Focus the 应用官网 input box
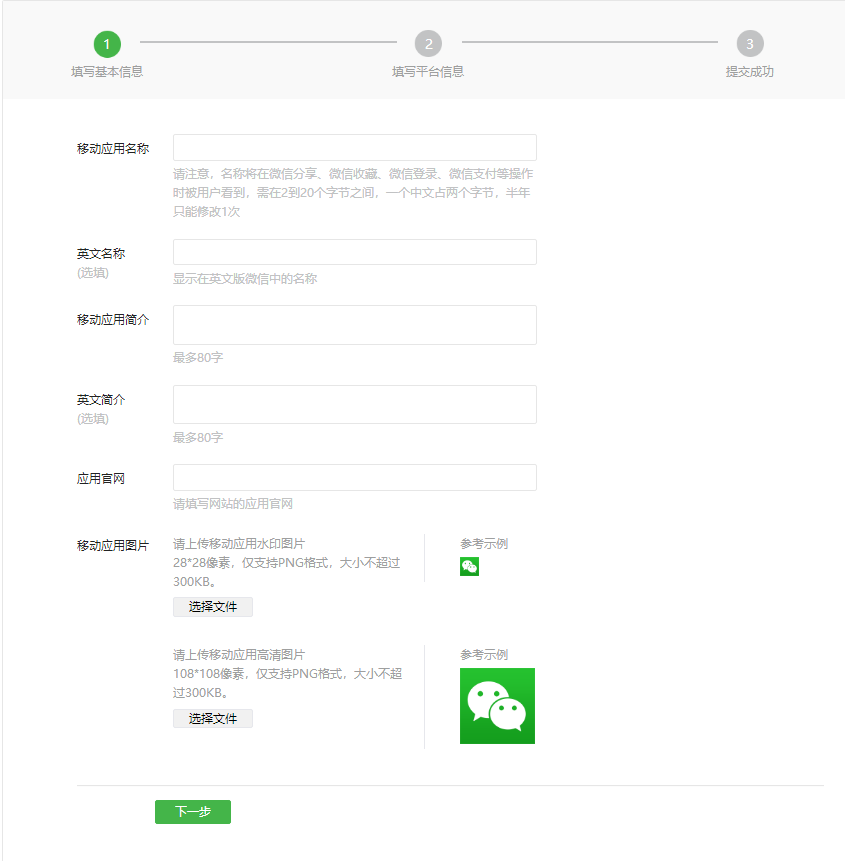The width and height of the screenshot is (845, 861). [x=355, y=478]
